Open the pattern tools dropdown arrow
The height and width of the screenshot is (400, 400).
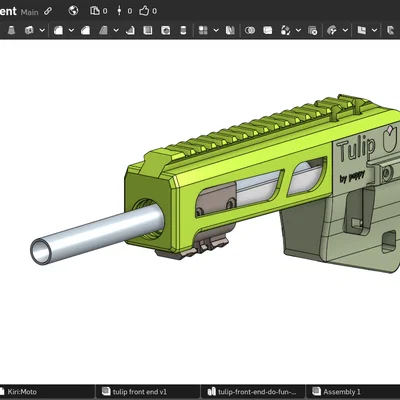point(216,30)
